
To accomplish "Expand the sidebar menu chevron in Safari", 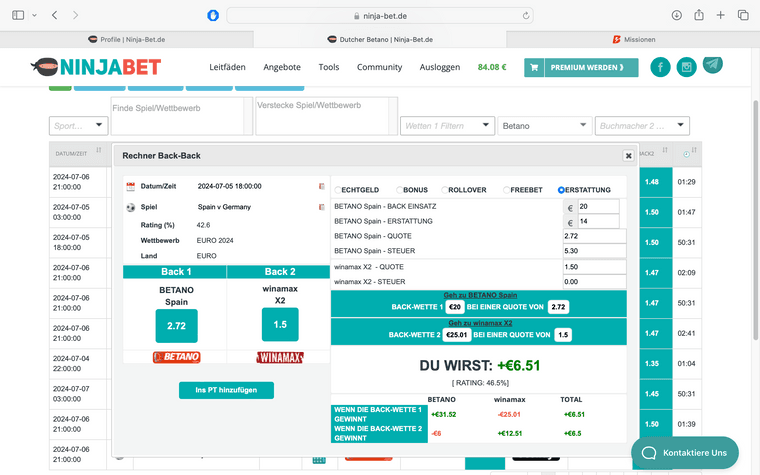I will (34, 15).
